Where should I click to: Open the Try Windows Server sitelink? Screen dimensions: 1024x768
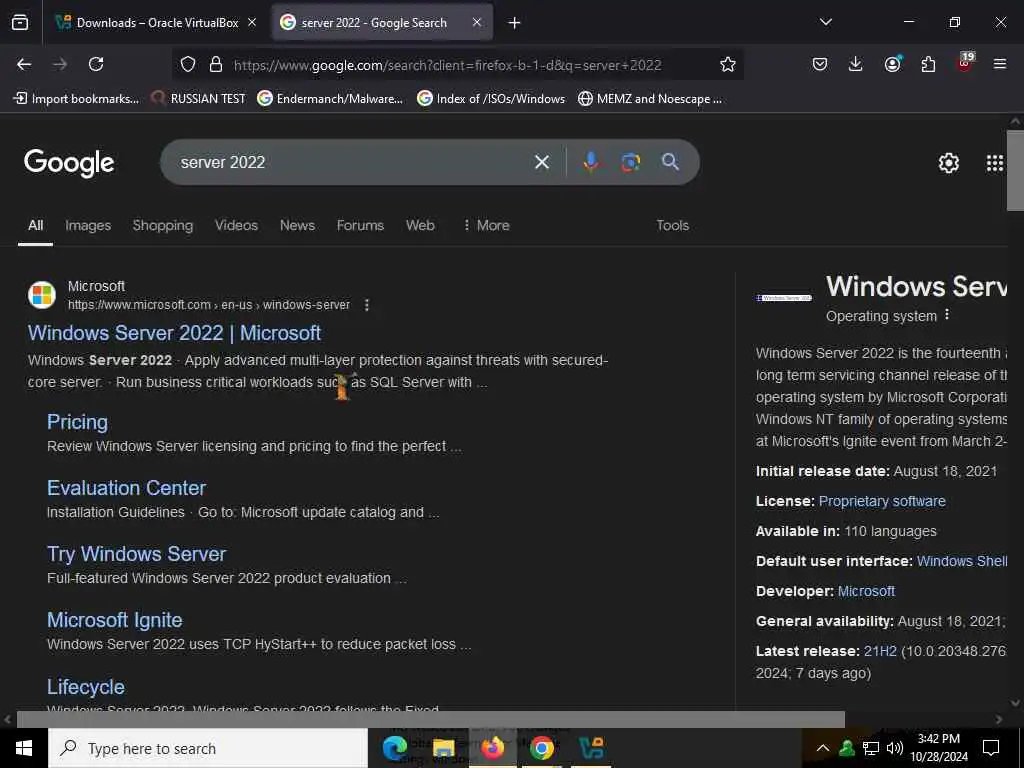tap(136, 554)
